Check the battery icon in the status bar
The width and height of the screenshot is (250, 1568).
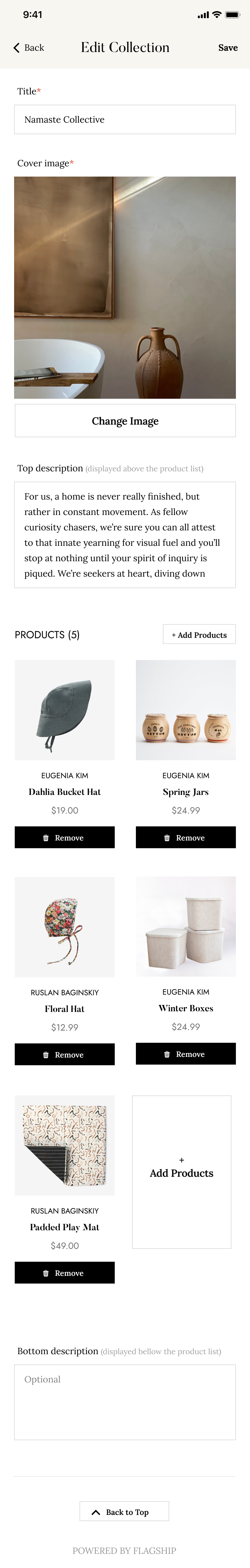(x=233, y=15)
